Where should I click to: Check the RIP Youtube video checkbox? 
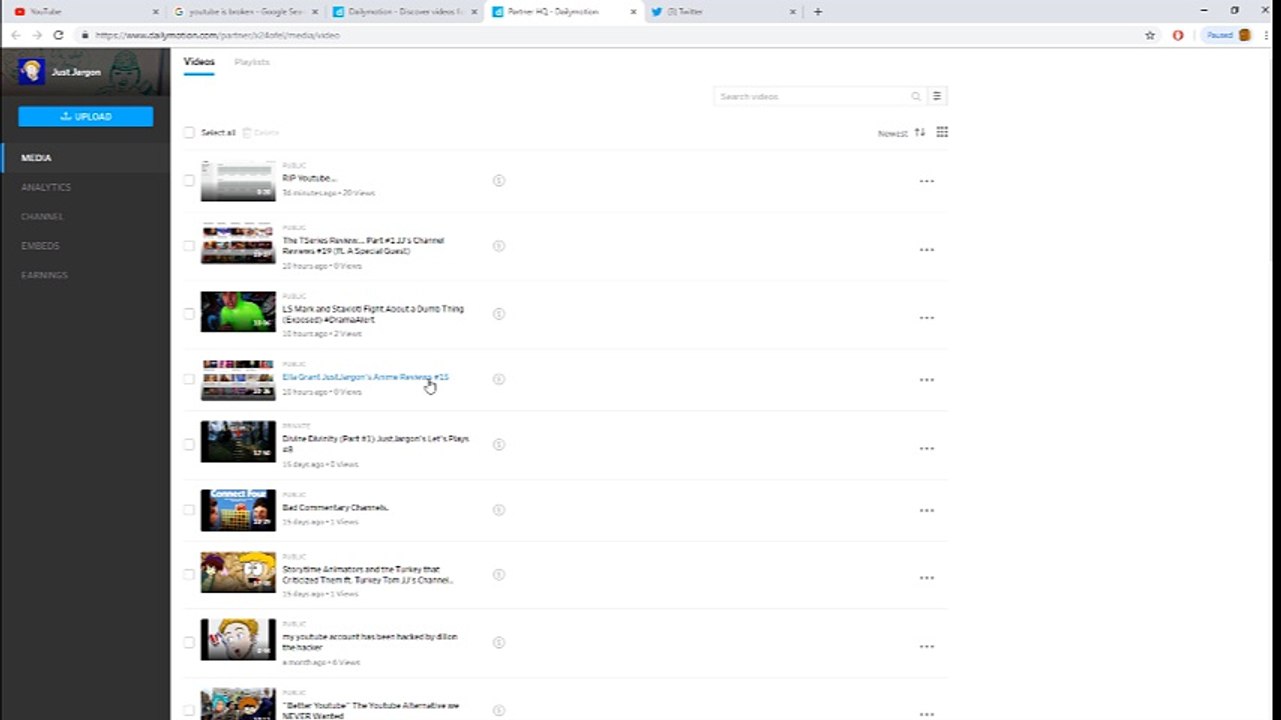click(189, 181)
